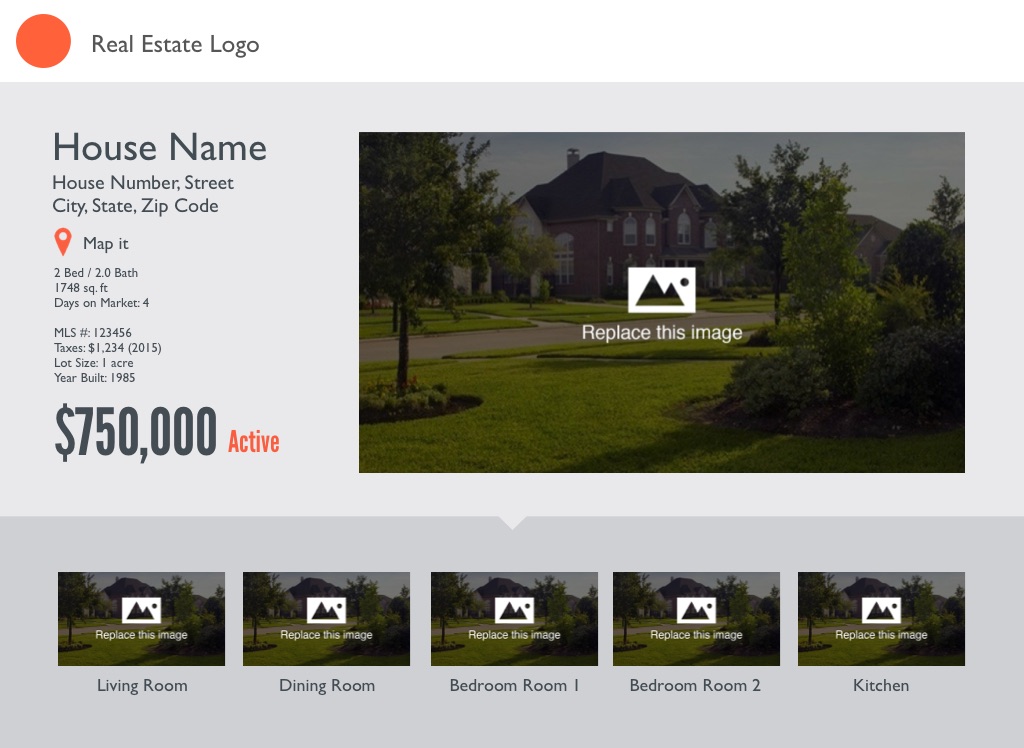Click the Bedroom Room 1 thumbnail's picture icon
The image size is (1024, 748).
pyautogui.click(x=514, y=610)
